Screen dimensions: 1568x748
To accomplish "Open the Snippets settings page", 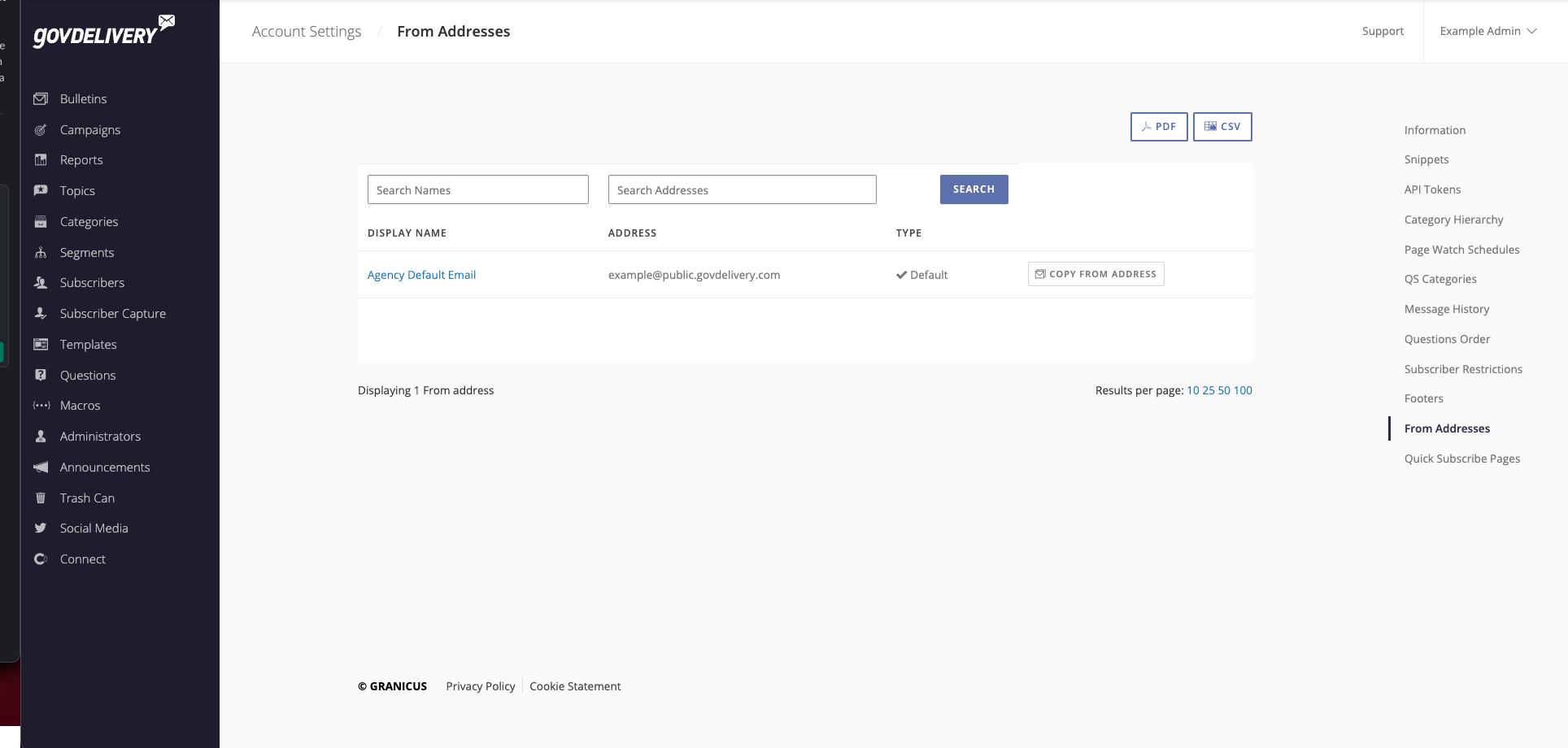I will tap(1426, 159).
